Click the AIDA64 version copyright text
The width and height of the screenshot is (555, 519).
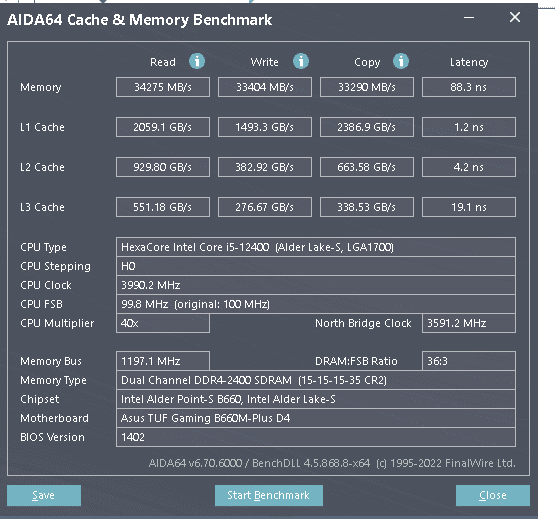332,463
